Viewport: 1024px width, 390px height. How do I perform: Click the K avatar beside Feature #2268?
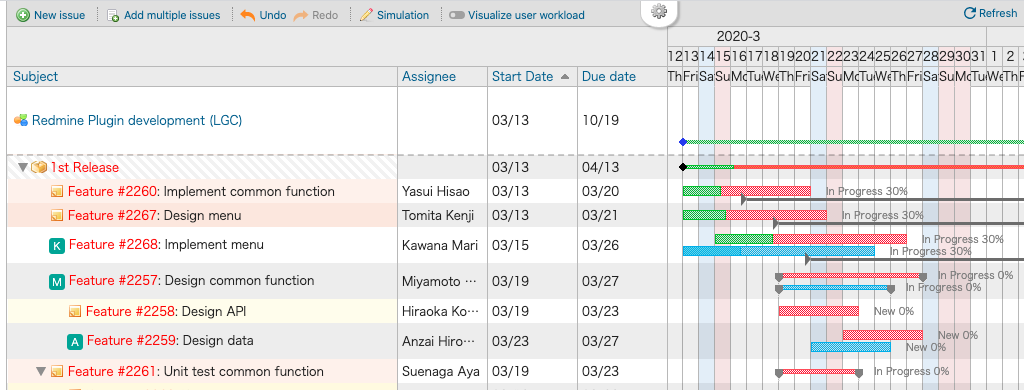pyautogui.click(x=57, y=246)
